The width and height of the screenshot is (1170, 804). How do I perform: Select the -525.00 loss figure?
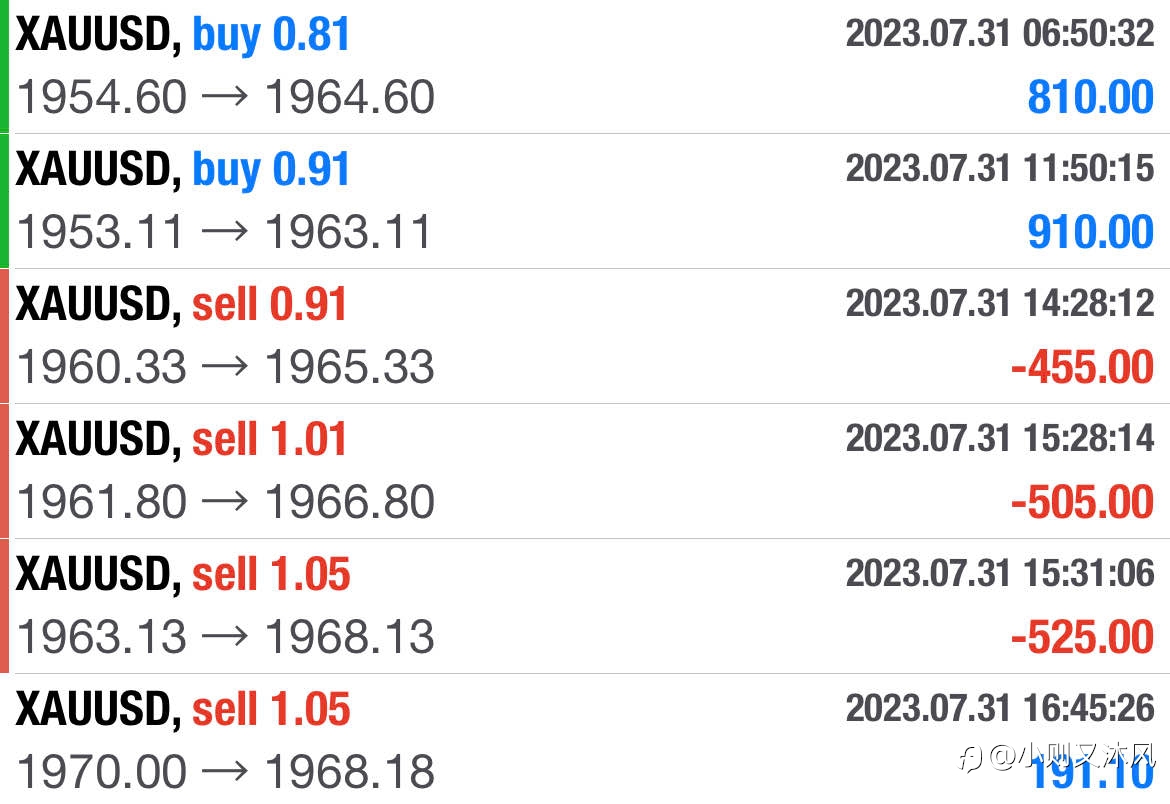1082,637
